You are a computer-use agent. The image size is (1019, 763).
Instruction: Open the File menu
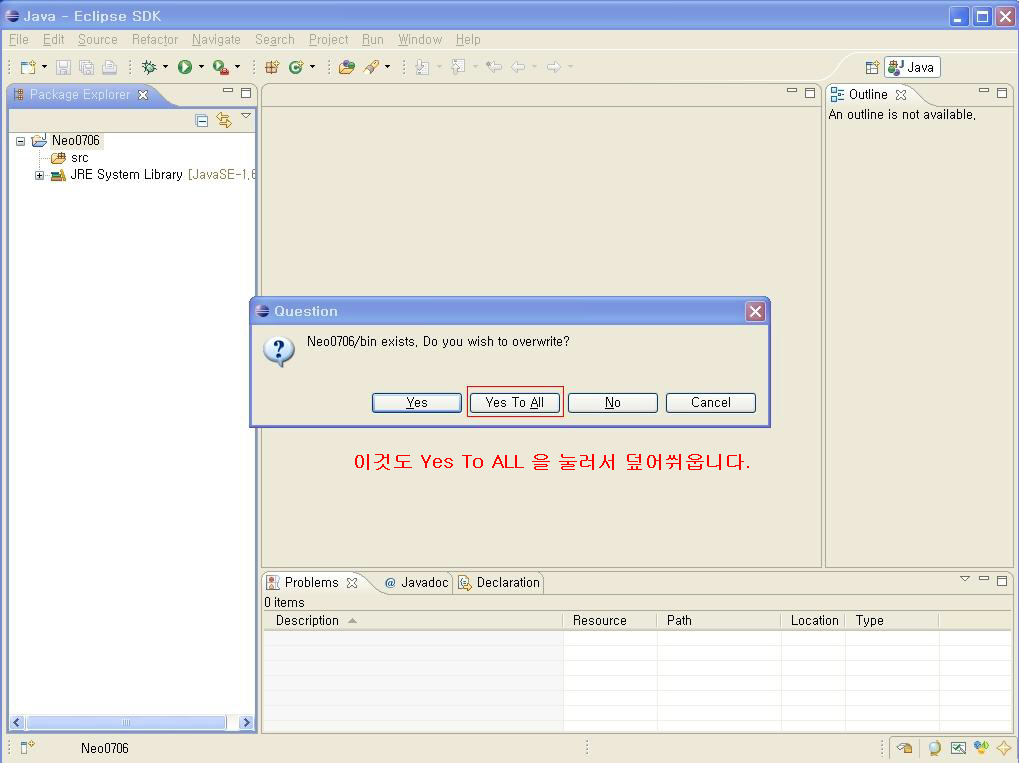[19, 40]
